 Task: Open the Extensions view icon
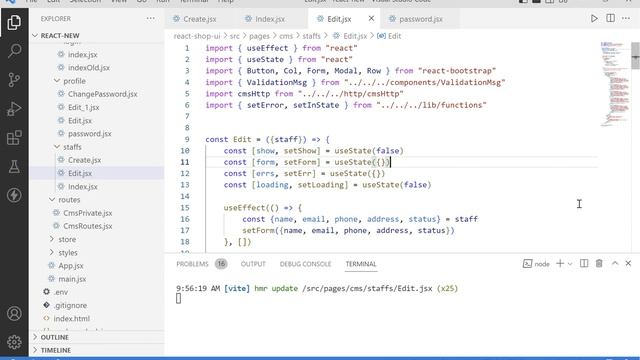click(14, 138)
